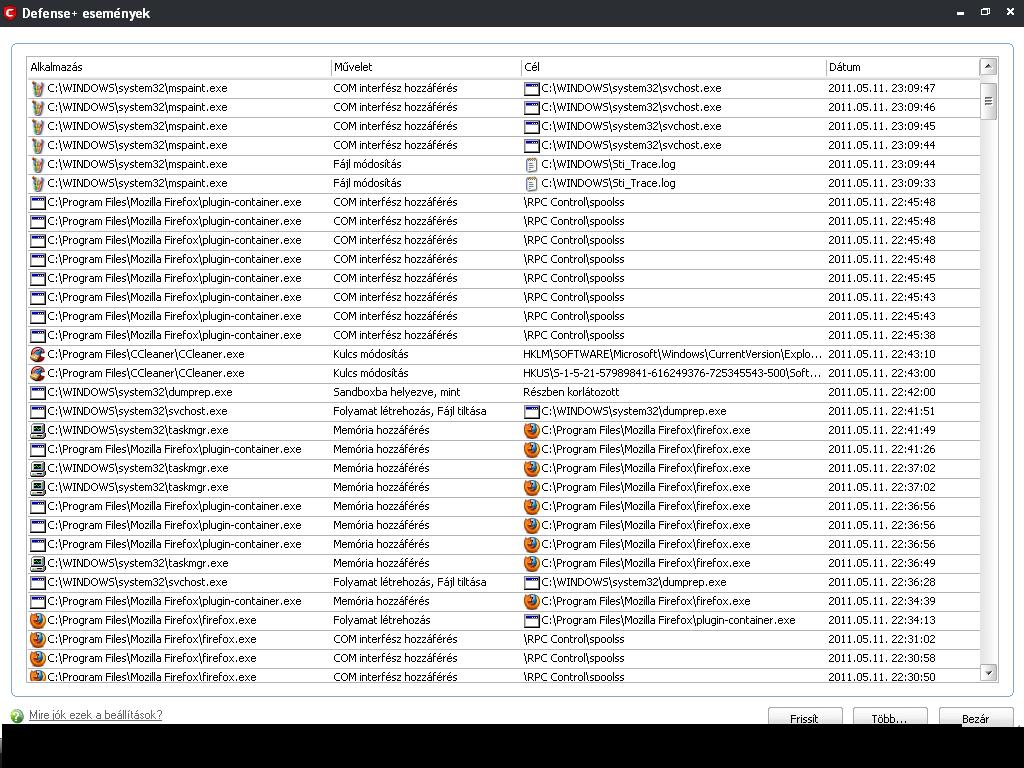The image size is (1024, 768).
Task: Sort events by the Dátum column header
Action: click(903, 67)
